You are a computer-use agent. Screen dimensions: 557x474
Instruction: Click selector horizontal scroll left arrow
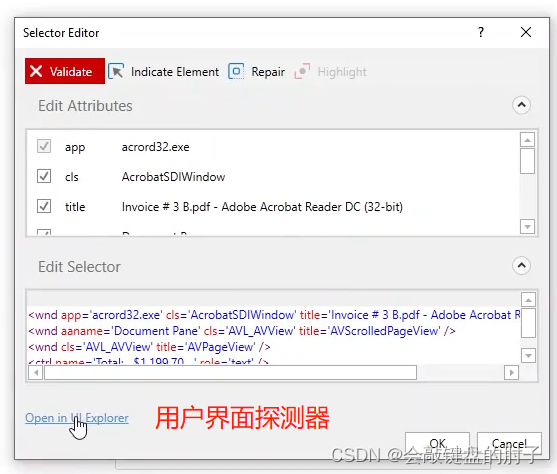point(36,372)
